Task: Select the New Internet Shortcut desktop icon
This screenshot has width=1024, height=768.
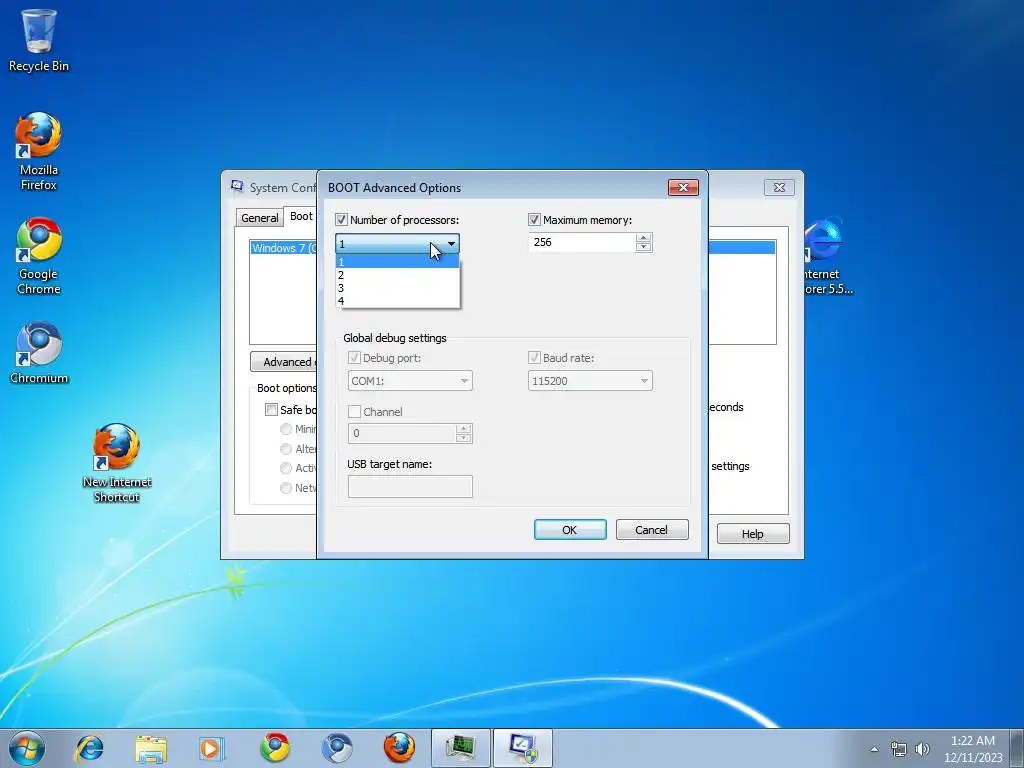Action: click(x=117, y=463)
